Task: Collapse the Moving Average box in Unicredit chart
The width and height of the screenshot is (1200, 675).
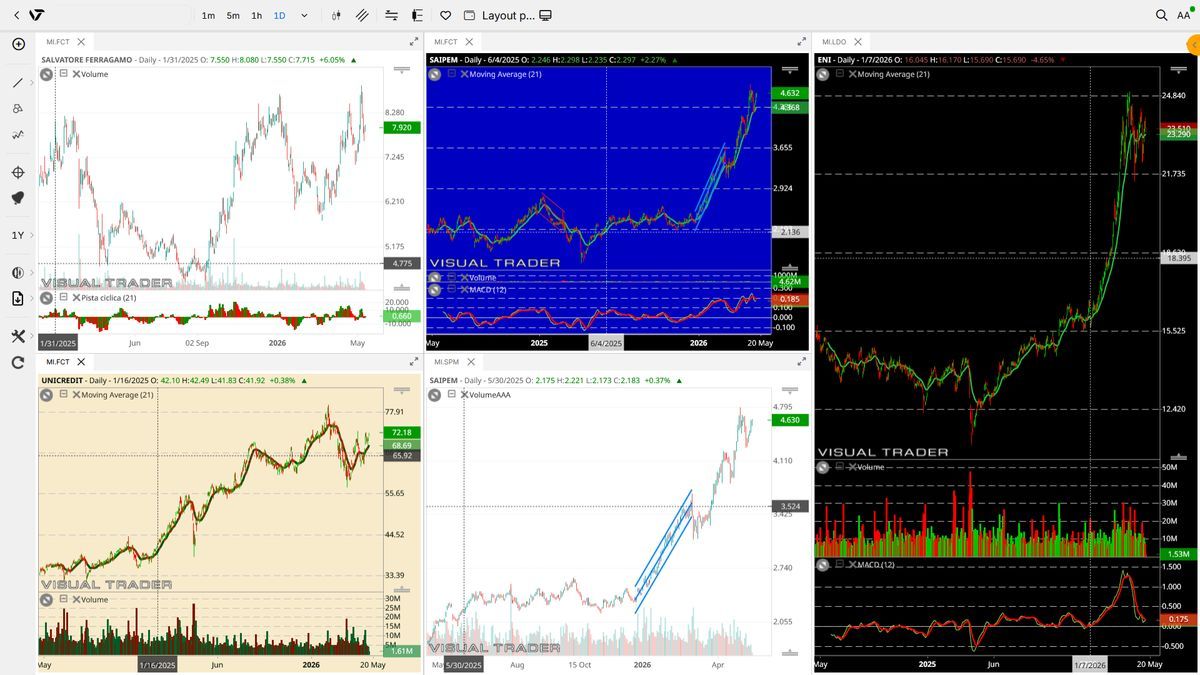Action: point(64,394)
